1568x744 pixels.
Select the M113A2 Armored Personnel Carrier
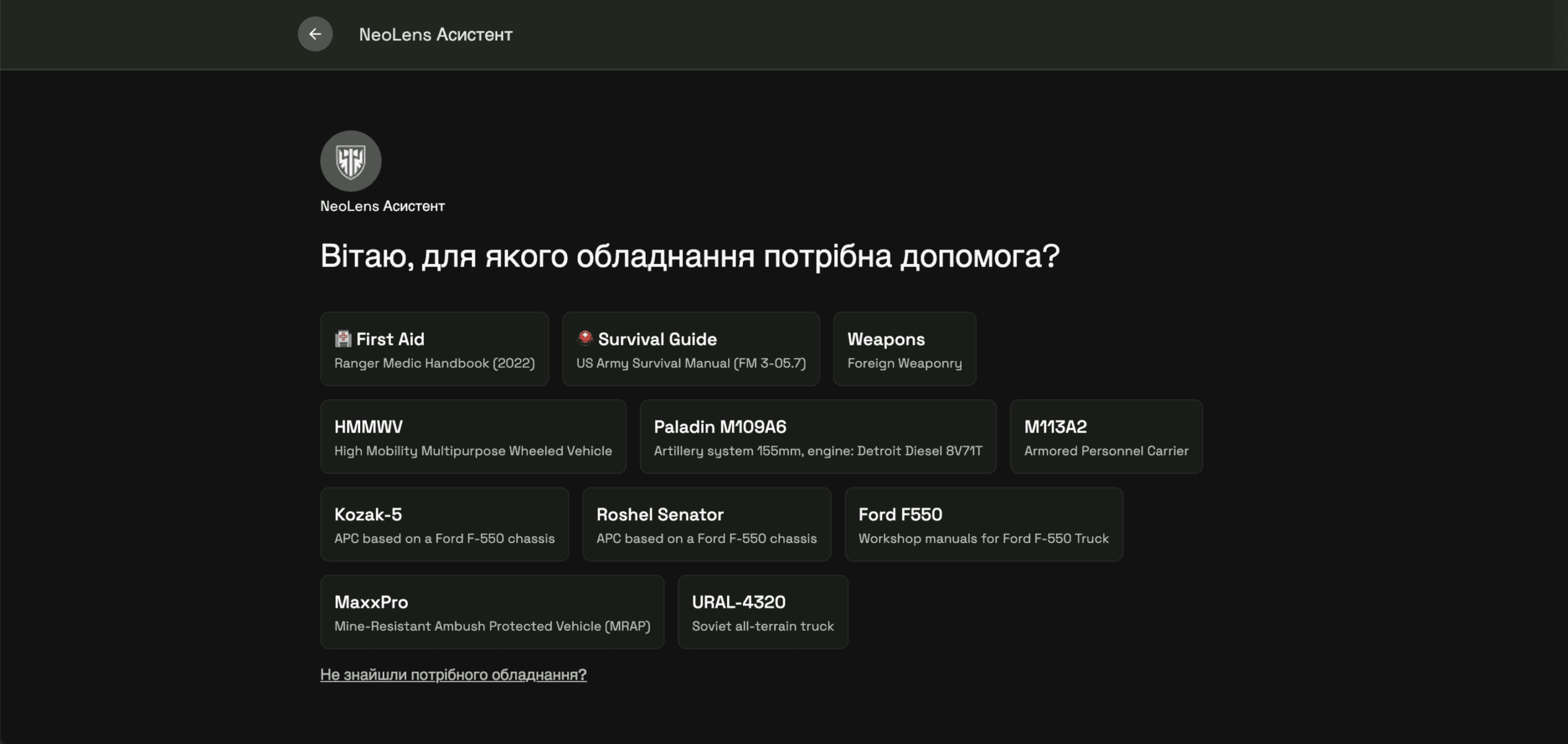pyautogui.click(x=1106, y=436)
